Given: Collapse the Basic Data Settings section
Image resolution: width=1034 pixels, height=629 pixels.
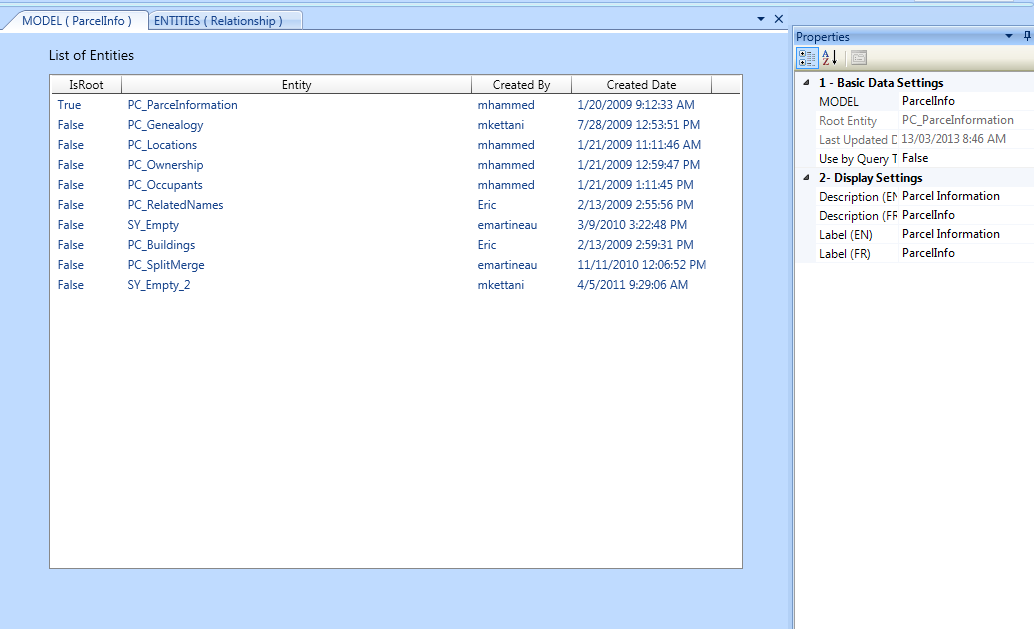Looking at the screenshot, I should pos(807,83).
